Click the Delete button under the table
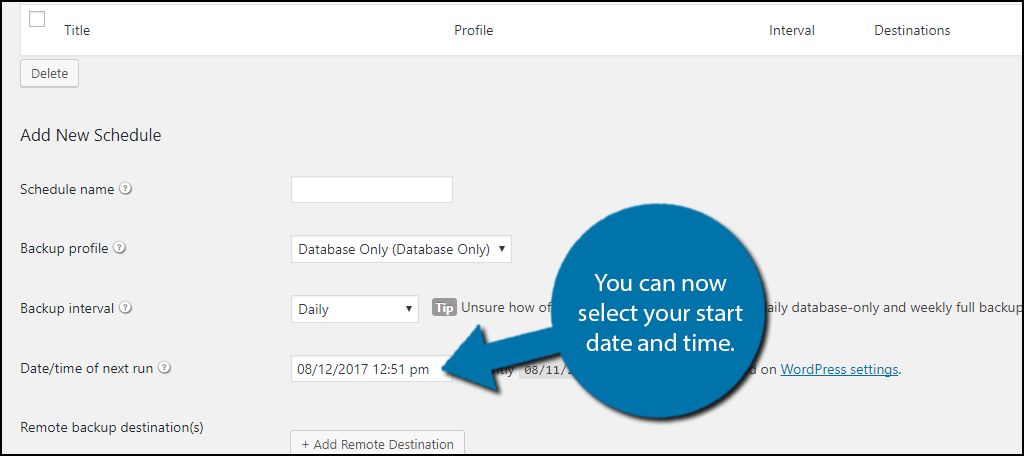 click(x=50, y=74)
